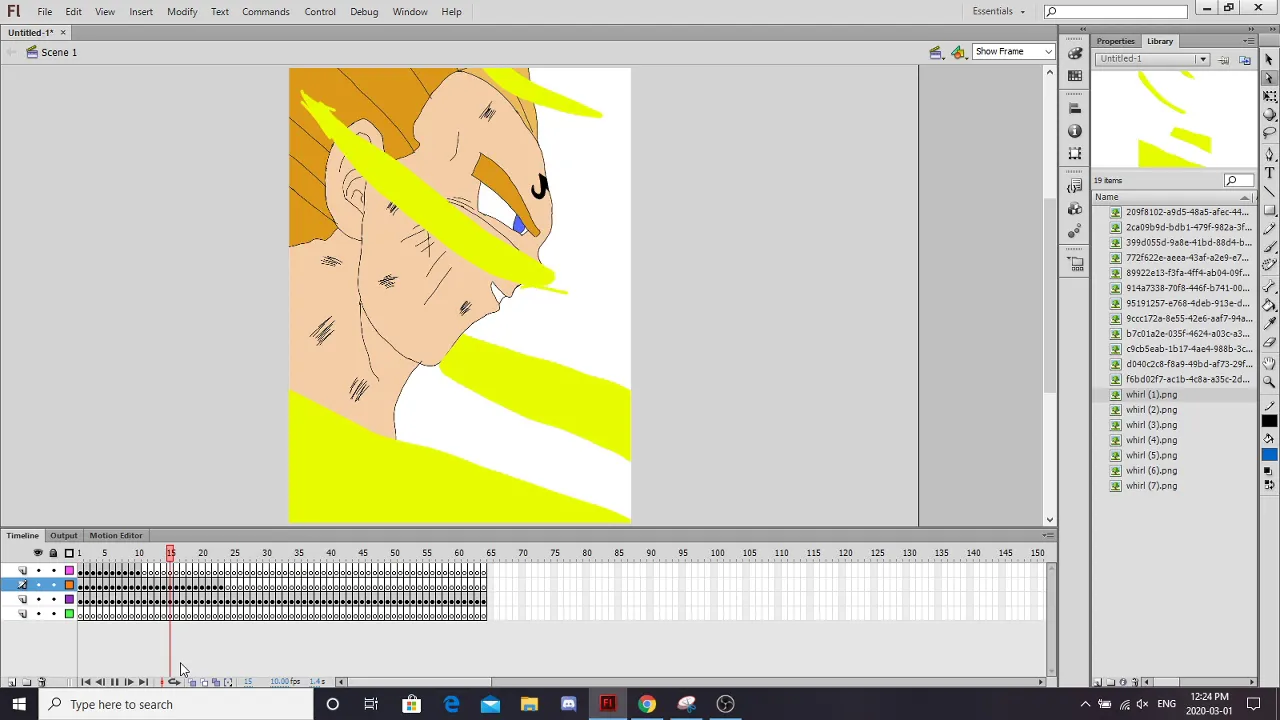Open the Essentials workspace dropdown

coord(998,11)
